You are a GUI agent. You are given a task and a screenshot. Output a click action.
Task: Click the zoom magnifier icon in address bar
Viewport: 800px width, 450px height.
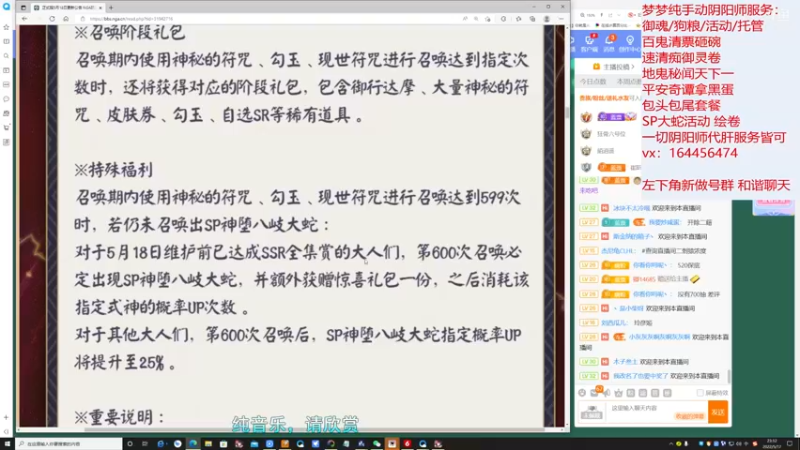coord(476,19)
